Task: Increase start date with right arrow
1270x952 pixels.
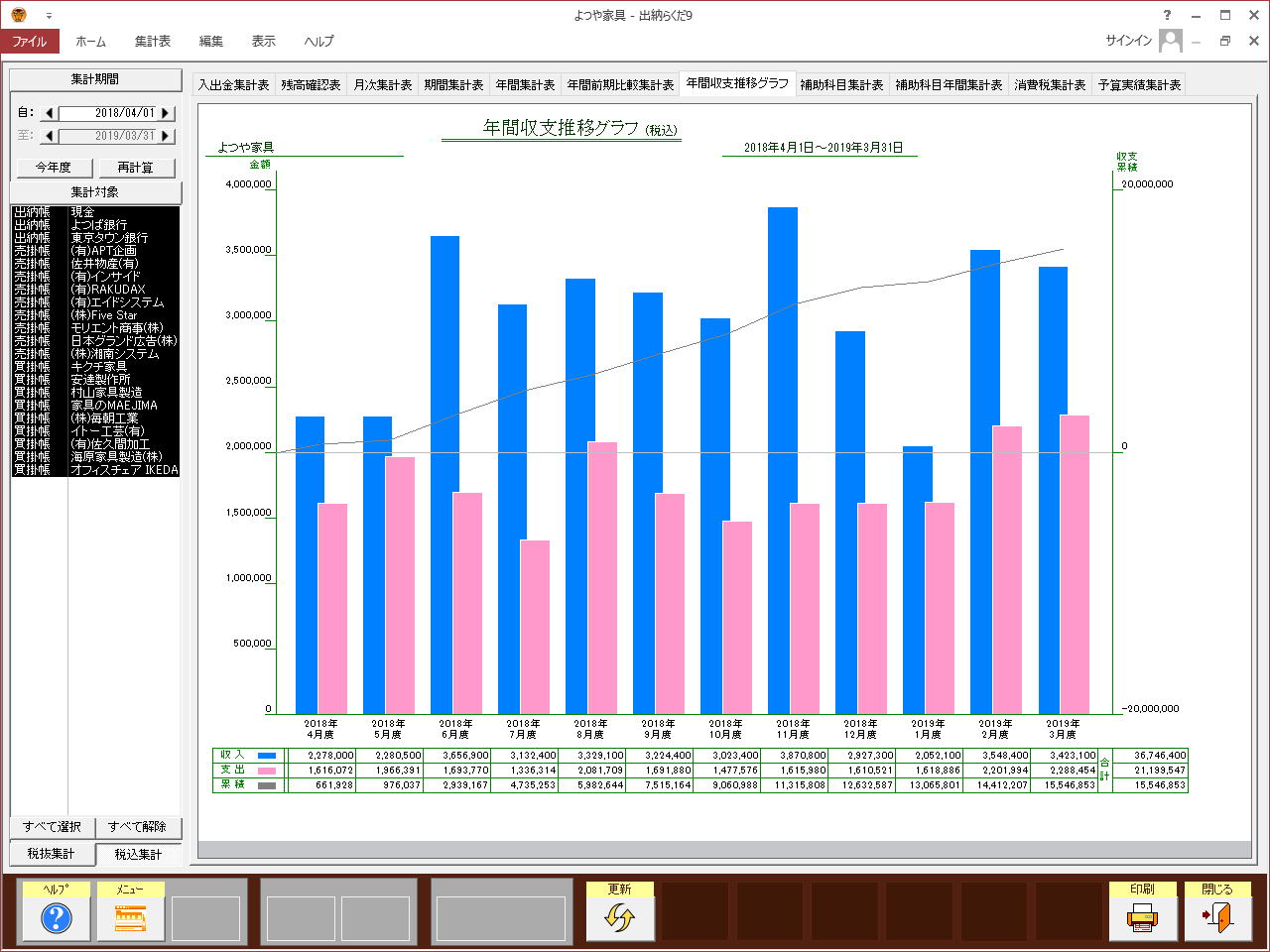Action: [166, 113]
